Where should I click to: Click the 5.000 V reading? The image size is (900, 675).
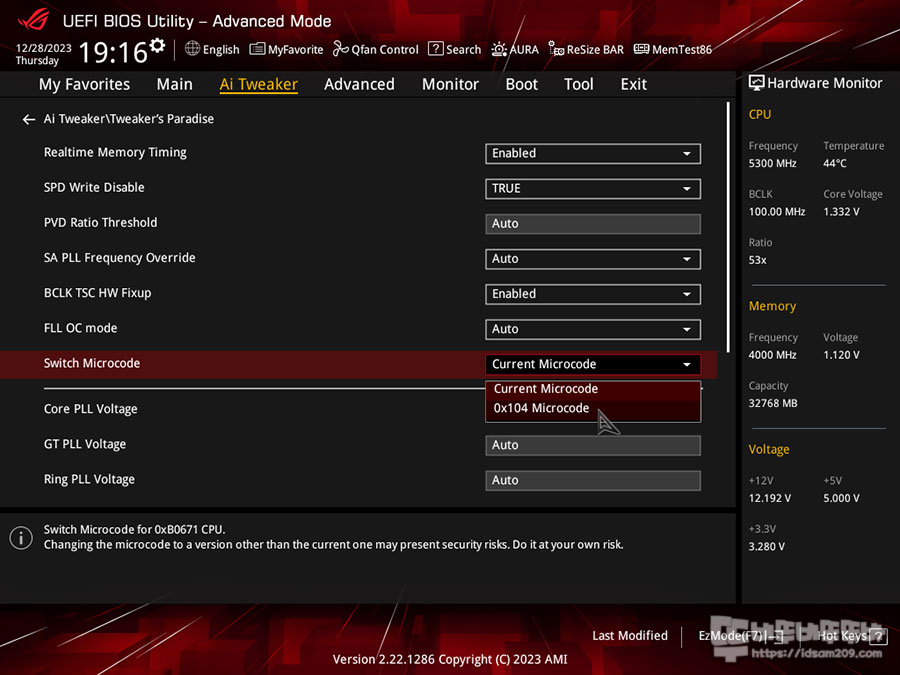click(x=841, y=498)
